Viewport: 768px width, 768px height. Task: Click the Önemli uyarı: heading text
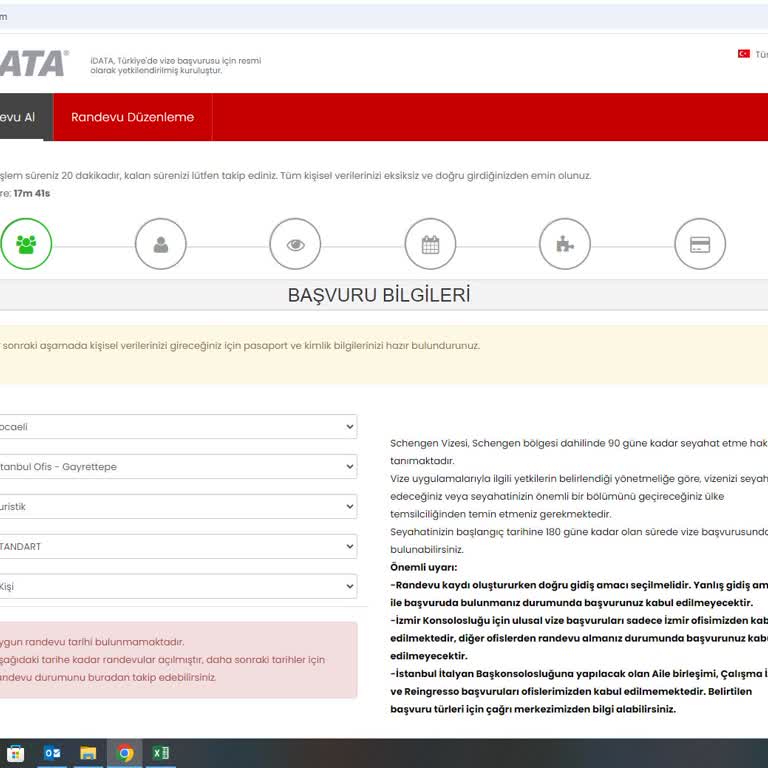pos(424,567)
